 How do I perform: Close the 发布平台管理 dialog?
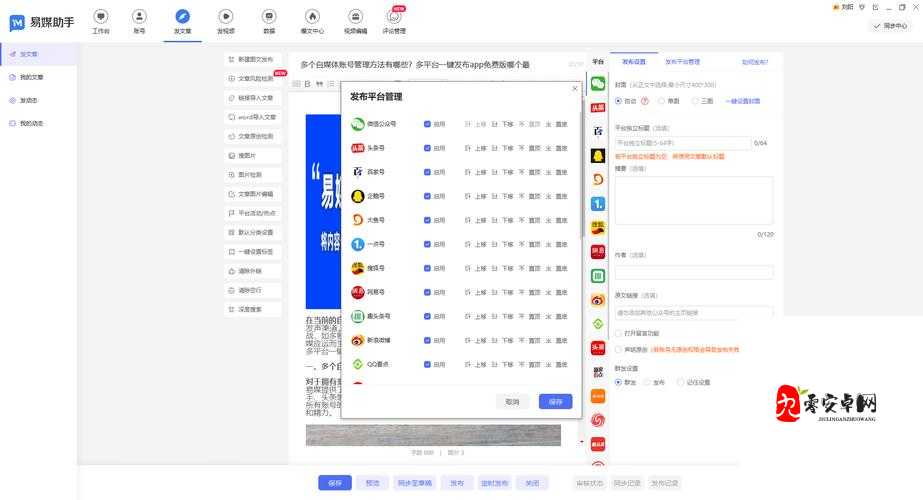pos(575,88)
